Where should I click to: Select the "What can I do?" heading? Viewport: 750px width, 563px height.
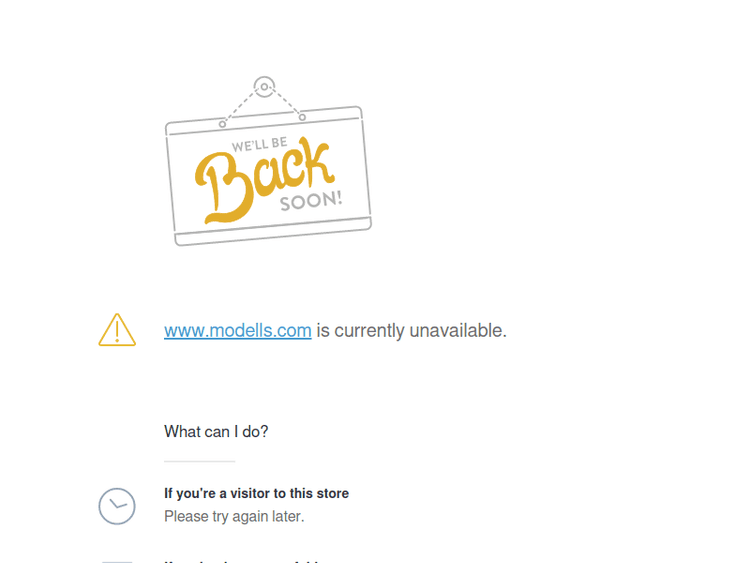pyautogui.click(x=216, y=431)
